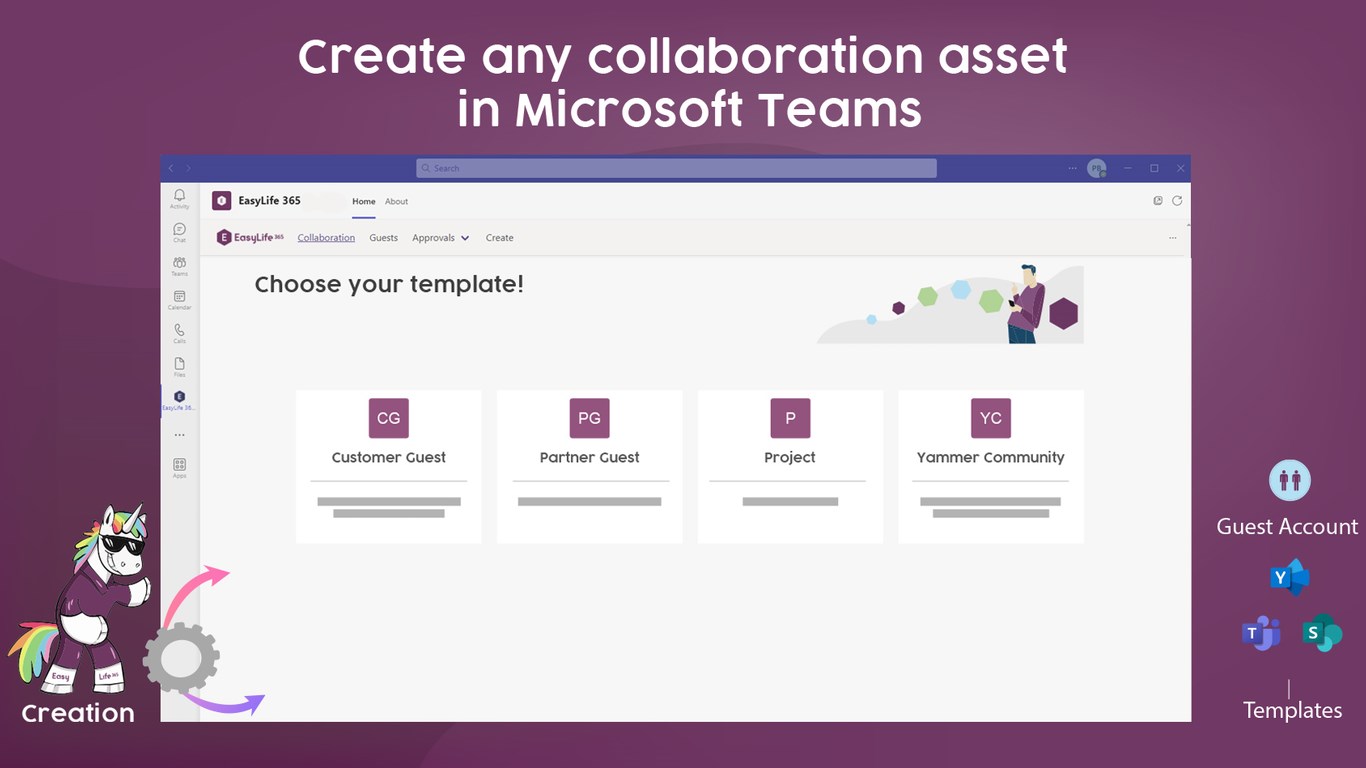1366x768 pixels.
Task: Switch to the Home tab
Action: (x=364, y=201)
